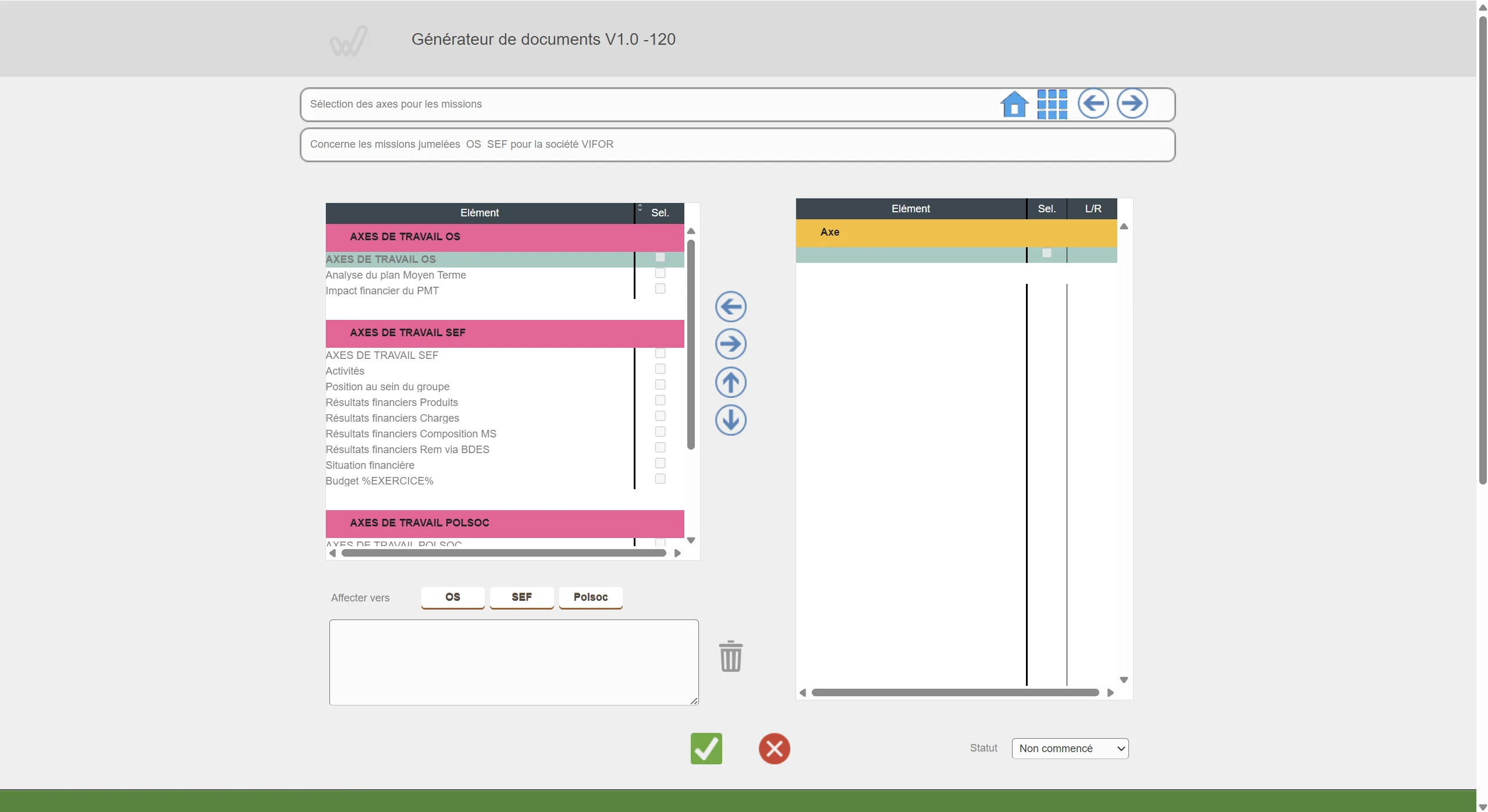Select the yellow Axe row

956,232
